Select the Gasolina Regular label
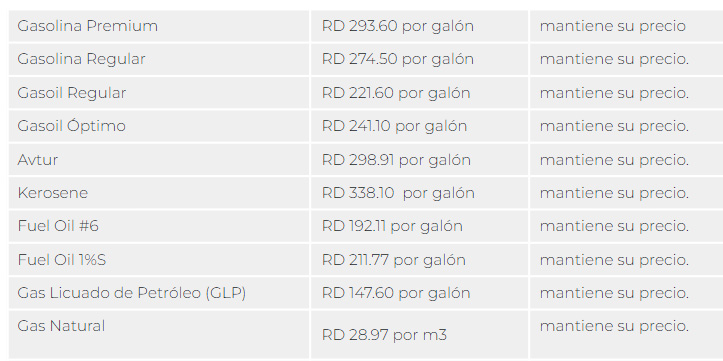Screen dimensions: 723x361 tap(81, 59)
